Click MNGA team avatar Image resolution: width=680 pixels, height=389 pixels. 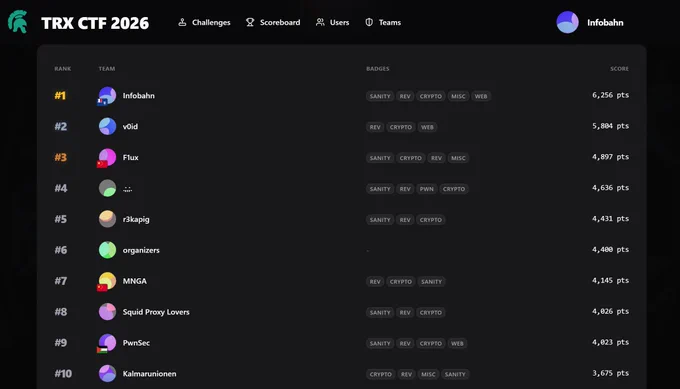[x=107, y=281]
